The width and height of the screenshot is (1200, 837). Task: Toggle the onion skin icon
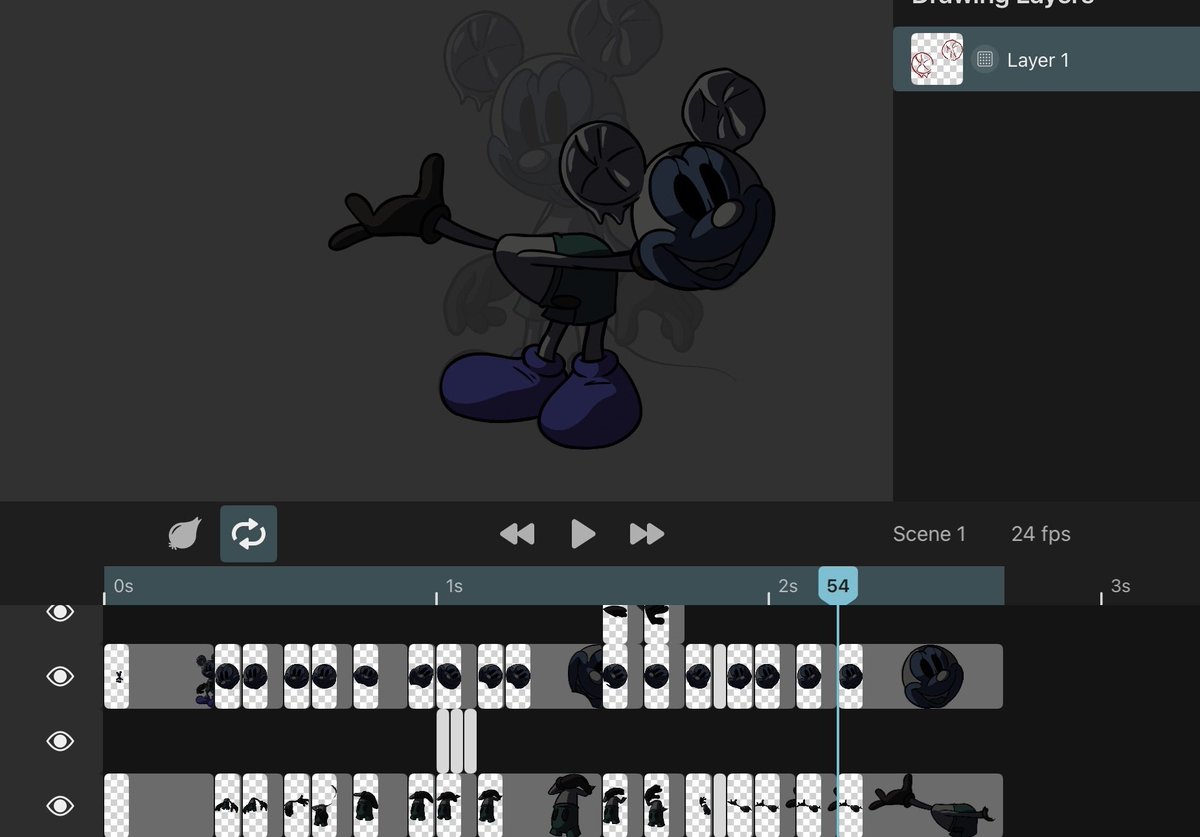(x=185, y=534)
